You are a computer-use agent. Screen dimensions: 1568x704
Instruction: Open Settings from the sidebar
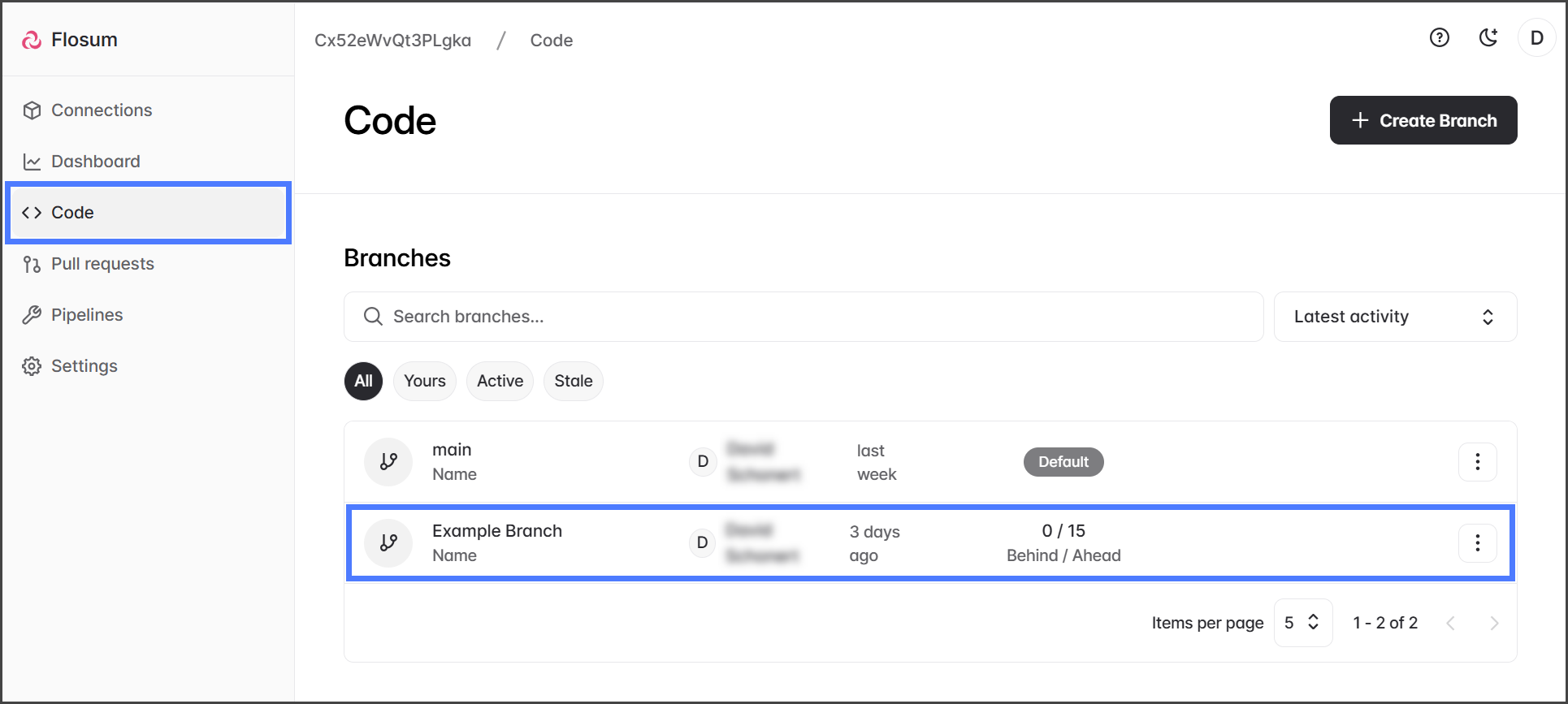click(84, 366)
